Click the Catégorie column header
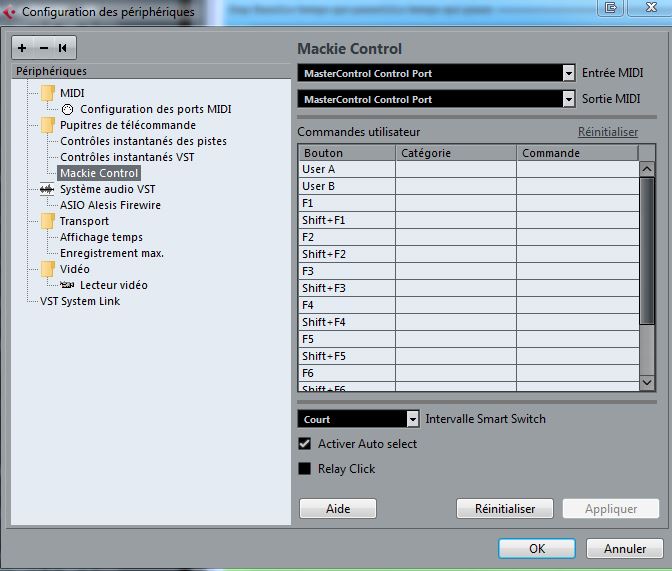 (x=456, y=153)
